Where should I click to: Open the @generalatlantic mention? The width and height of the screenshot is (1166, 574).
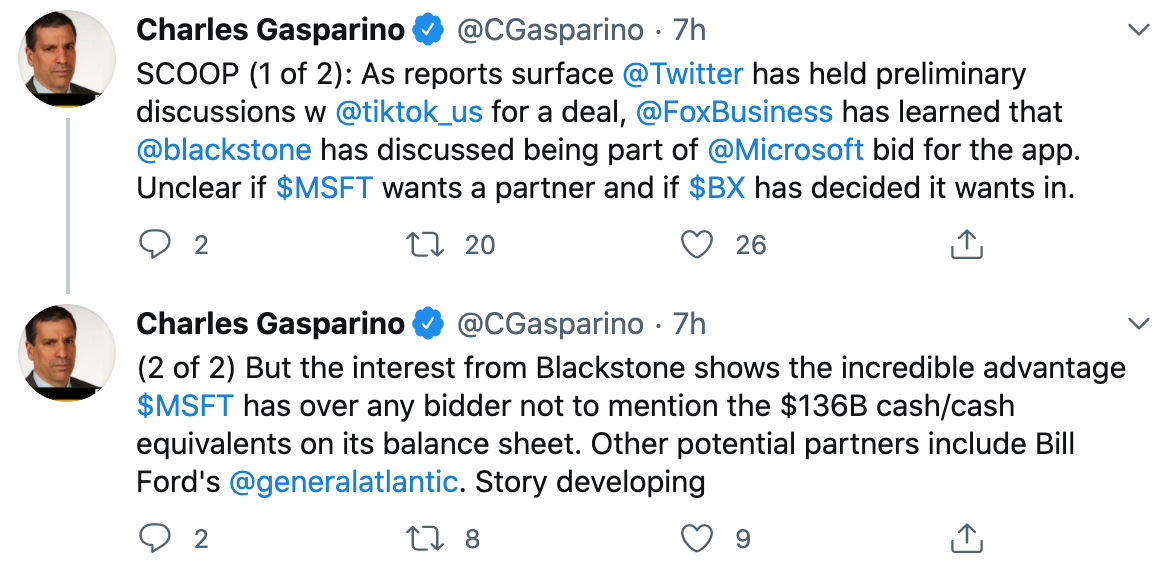(x=343, y=482)
